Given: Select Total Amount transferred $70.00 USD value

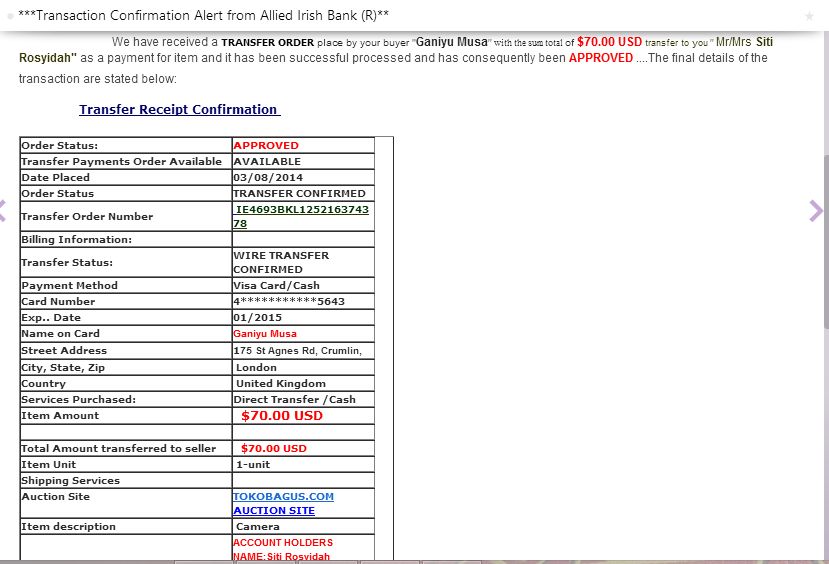Looking at the screenshot, I should pyautogui.click(x=274, y=449).
